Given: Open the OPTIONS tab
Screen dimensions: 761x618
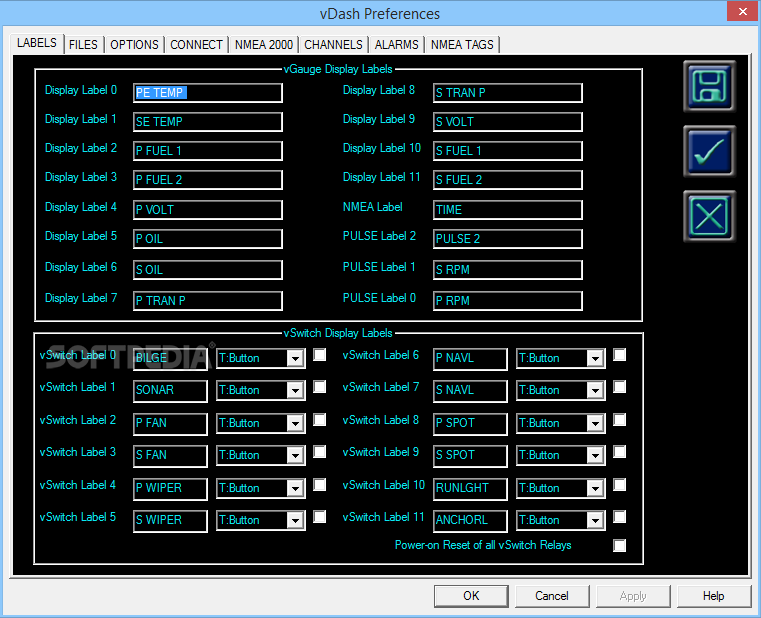Looking at the screenshot, I should [x=134, y=45].
